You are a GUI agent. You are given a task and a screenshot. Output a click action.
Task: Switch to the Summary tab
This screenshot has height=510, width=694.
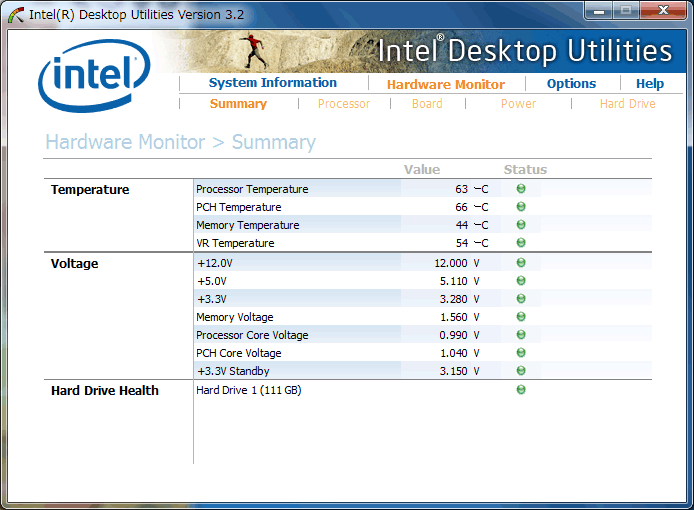pyautogui.click(x=238, y=104)
